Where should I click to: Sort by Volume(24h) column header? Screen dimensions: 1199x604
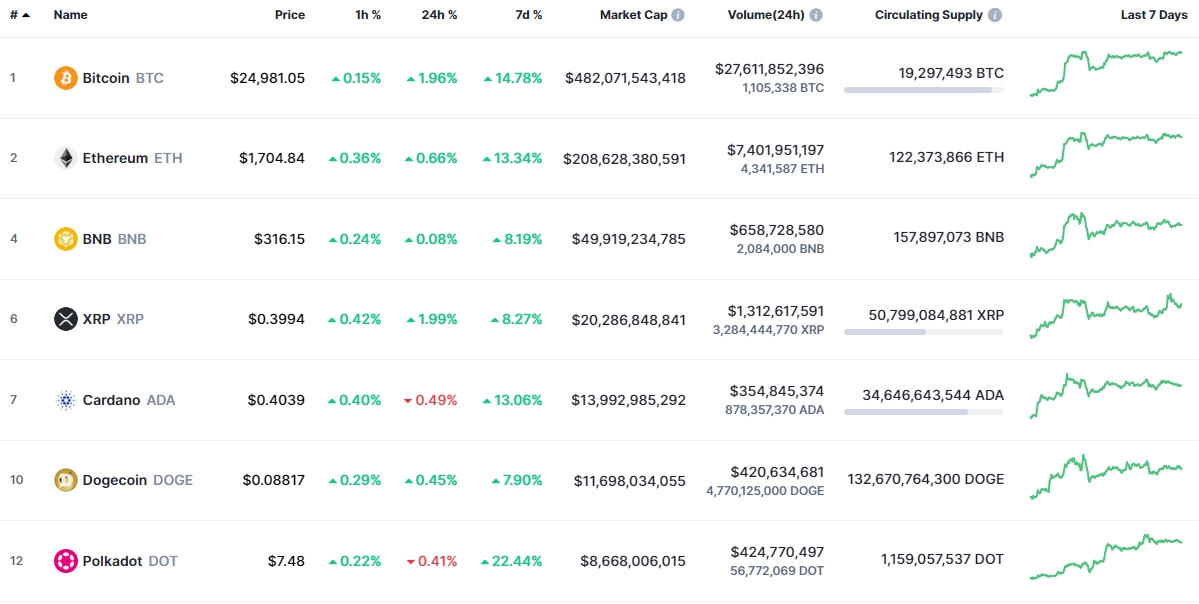click(766, 15)
